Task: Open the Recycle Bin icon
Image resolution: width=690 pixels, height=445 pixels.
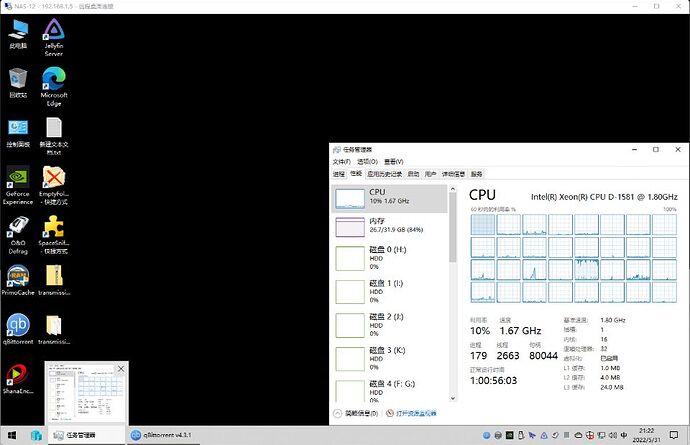Action: pyautogui.click(x=18, y=80)
